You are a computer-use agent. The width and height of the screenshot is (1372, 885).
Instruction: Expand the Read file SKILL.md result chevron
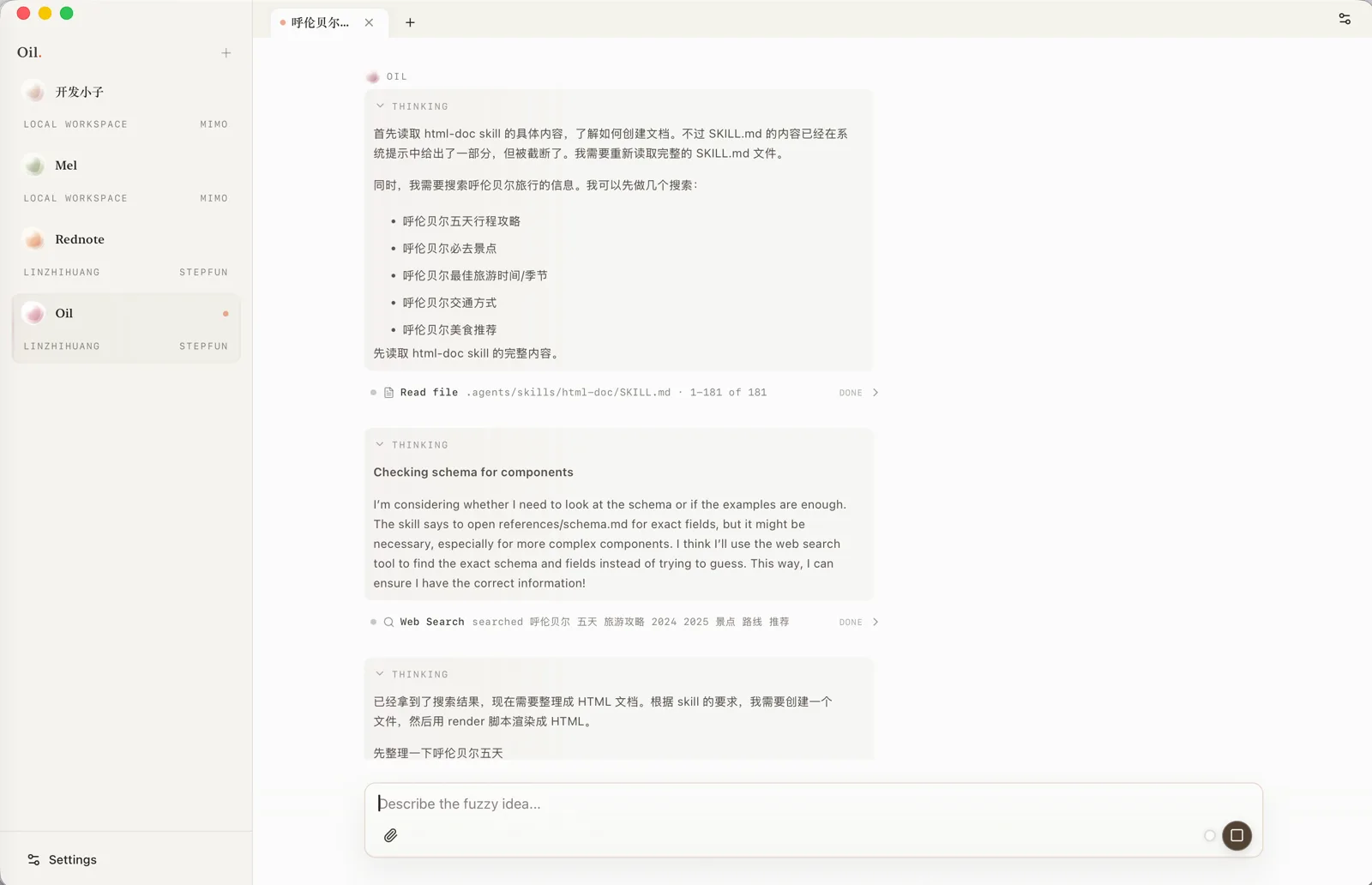(876, 393)
